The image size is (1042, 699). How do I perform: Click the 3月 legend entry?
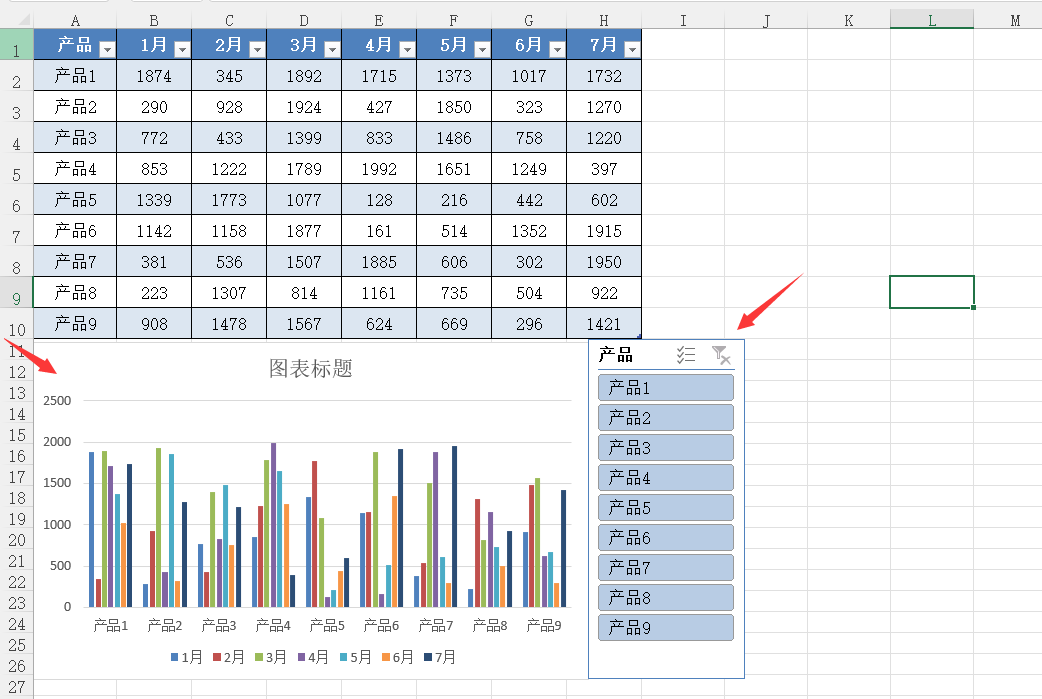pos(270,657)
